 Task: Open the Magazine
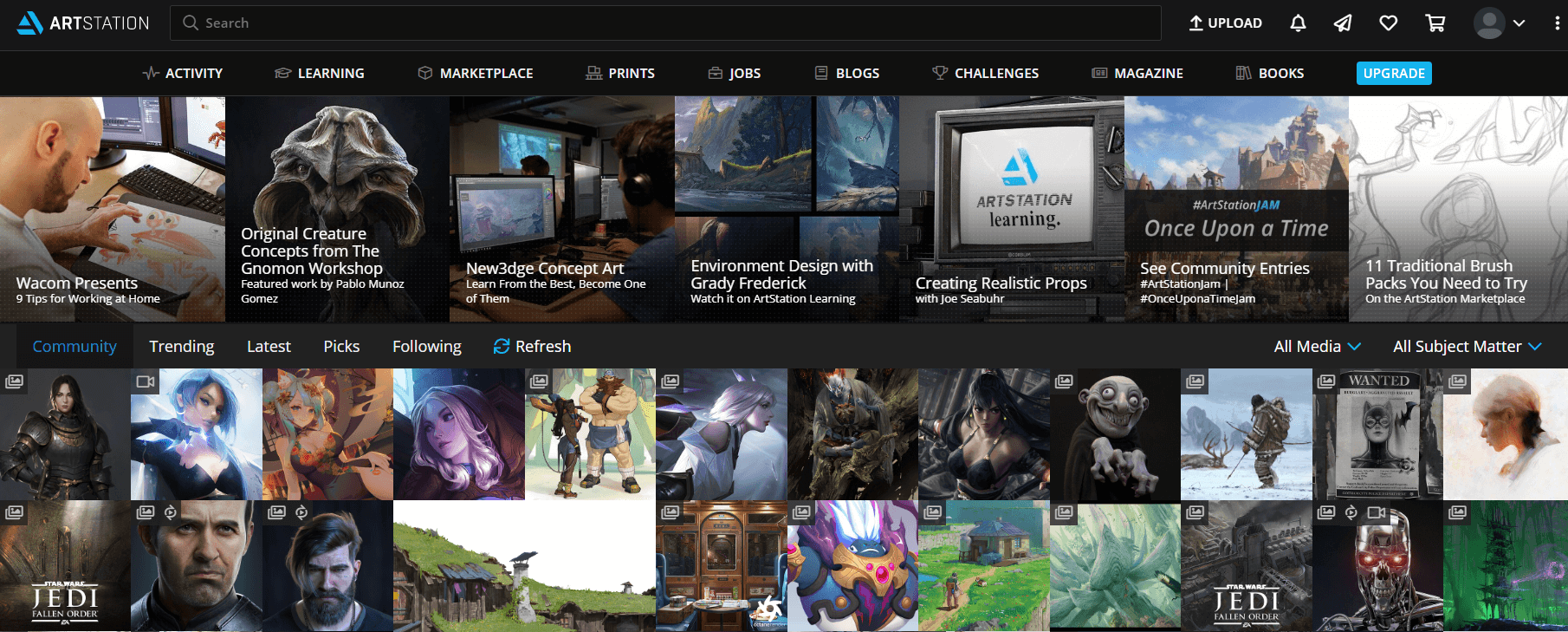point(1137,74)
